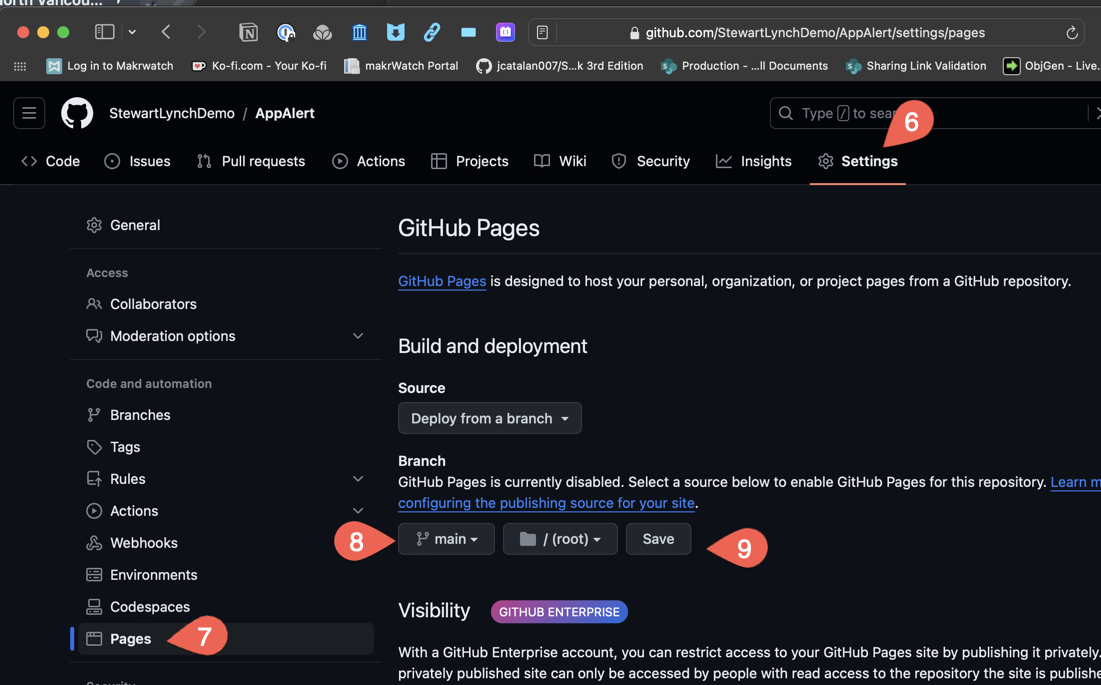Click the GitHub search field

pos(935,113)
